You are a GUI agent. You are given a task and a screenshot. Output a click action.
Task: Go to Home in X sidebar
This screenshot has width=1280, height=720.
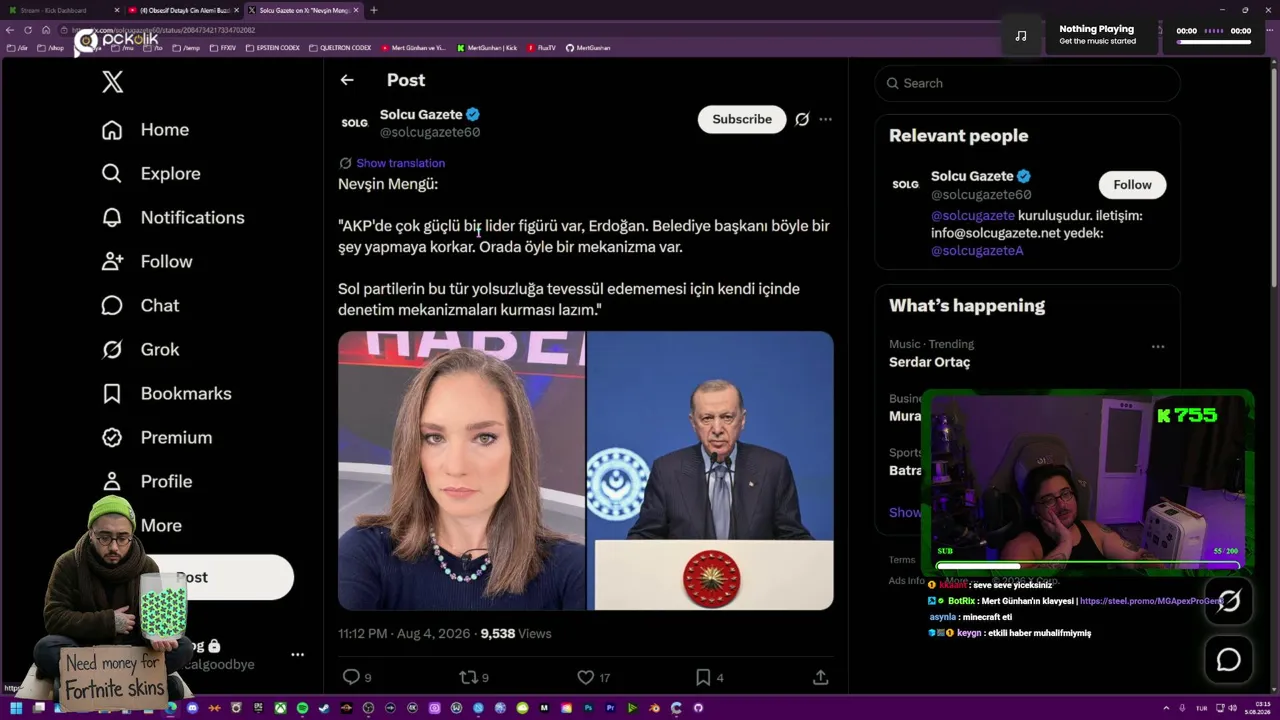[x=145, y=130]
